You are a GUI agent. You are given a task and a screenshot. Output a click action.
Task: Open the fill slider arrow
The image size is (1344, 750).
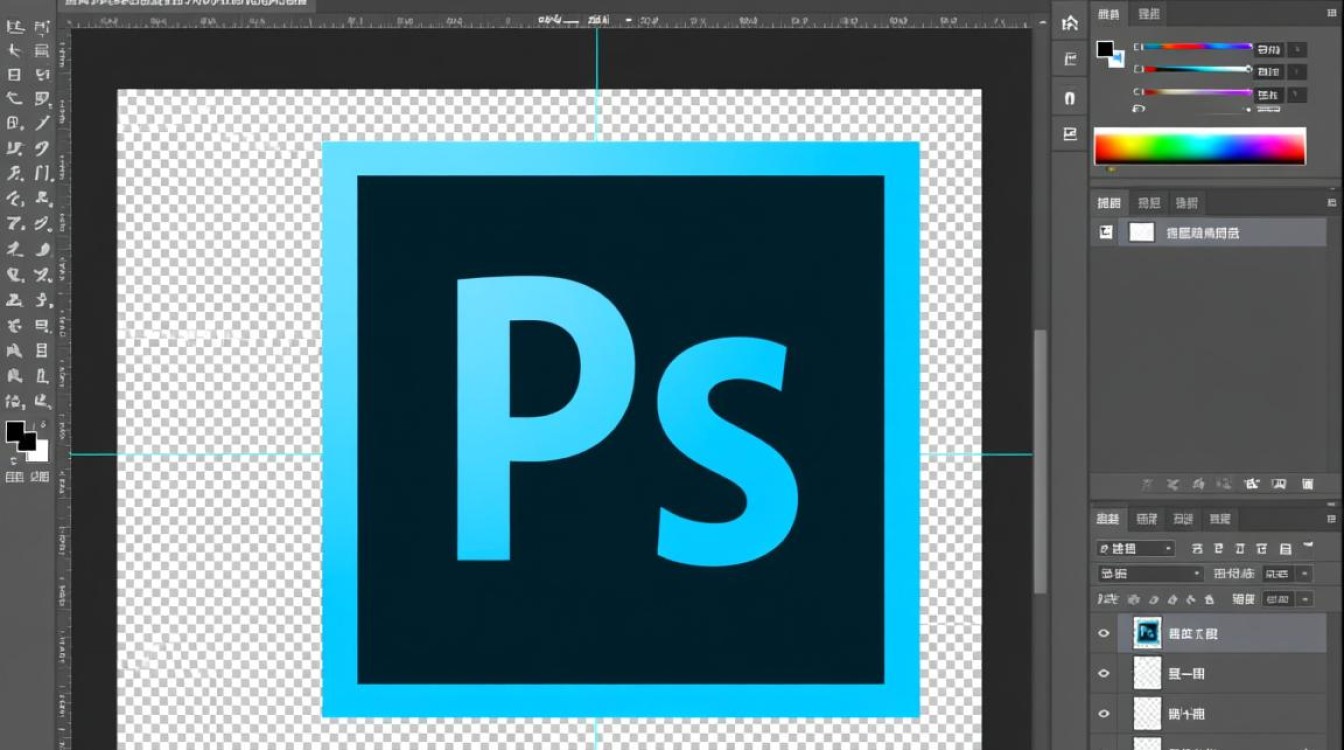click(1303, 599)
